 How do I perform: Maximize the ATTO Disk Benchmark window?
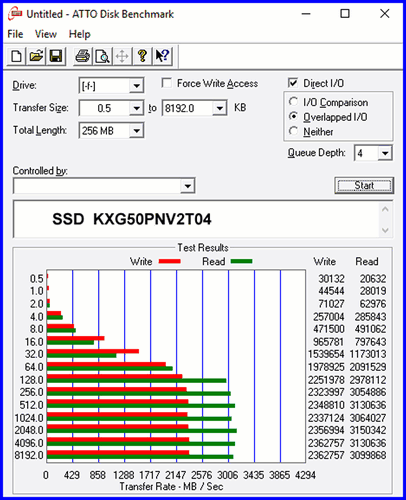[x=345, y=14]
